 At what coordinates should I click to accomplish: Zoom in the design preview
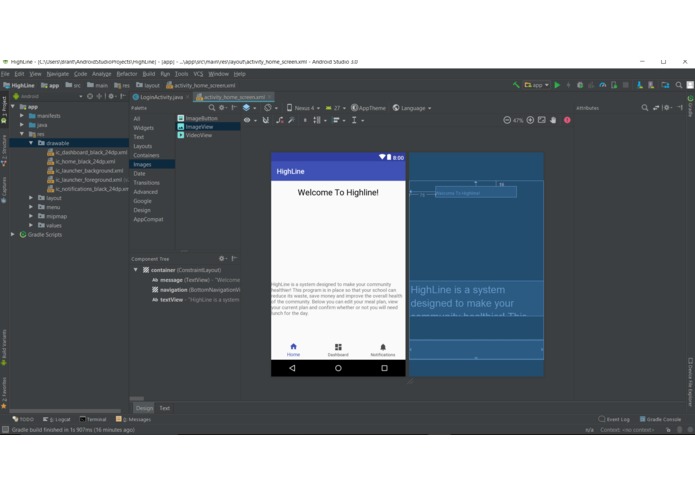(530, 120)
